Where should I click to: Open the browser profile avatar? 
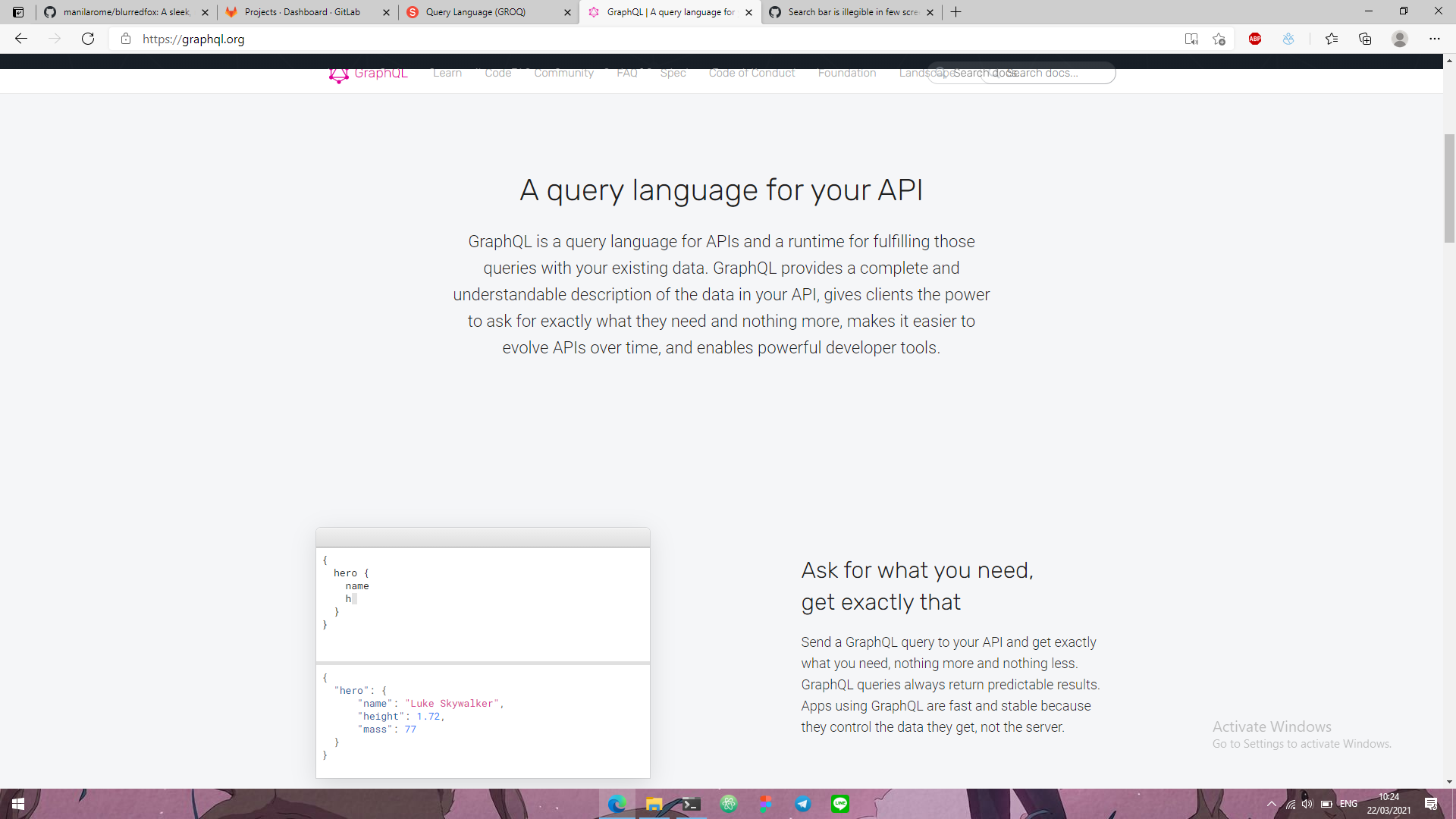click(x=1400, y=39)
